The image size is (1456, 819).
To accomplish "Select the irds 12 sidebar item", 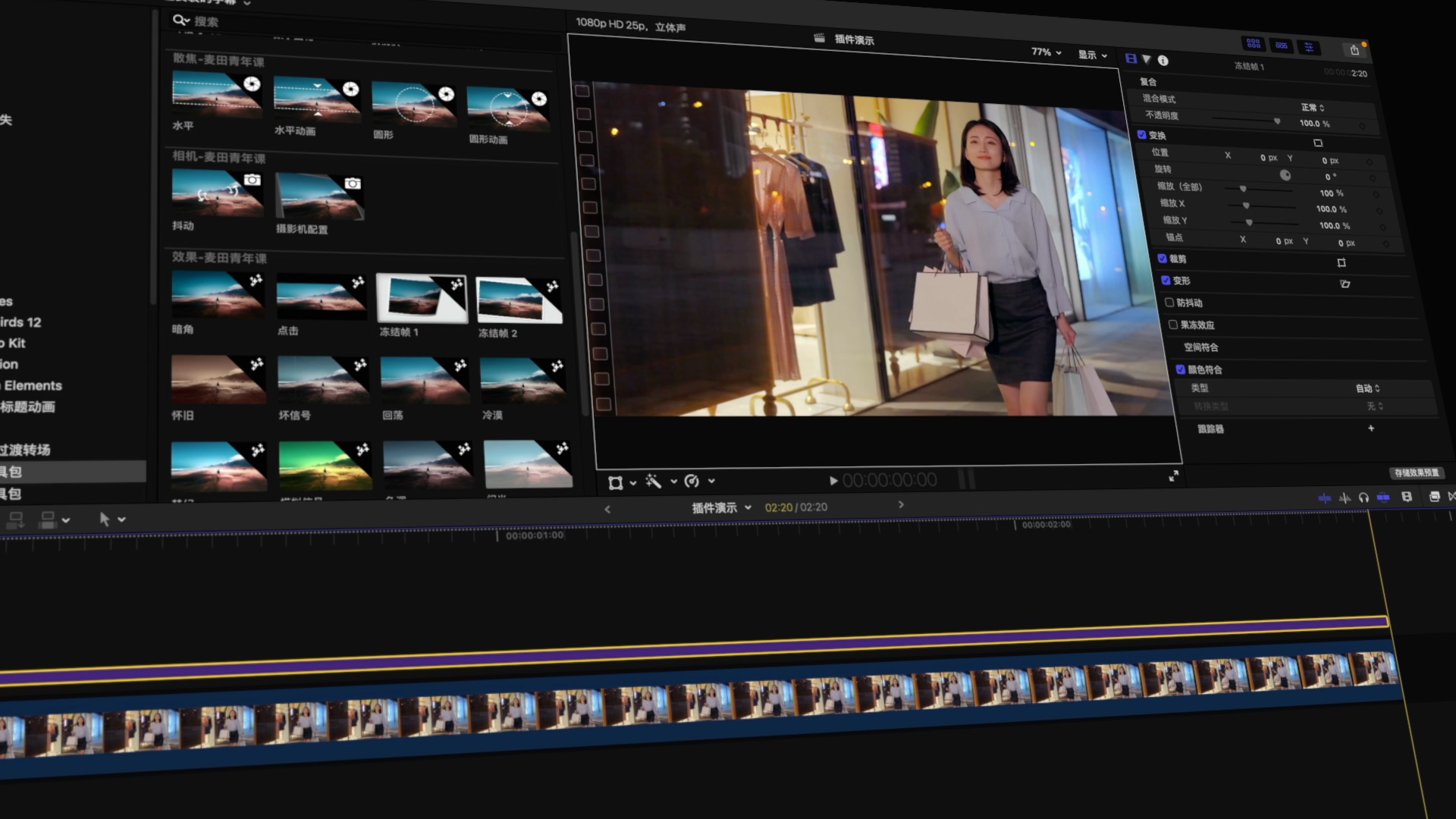I will pos(20,322).
